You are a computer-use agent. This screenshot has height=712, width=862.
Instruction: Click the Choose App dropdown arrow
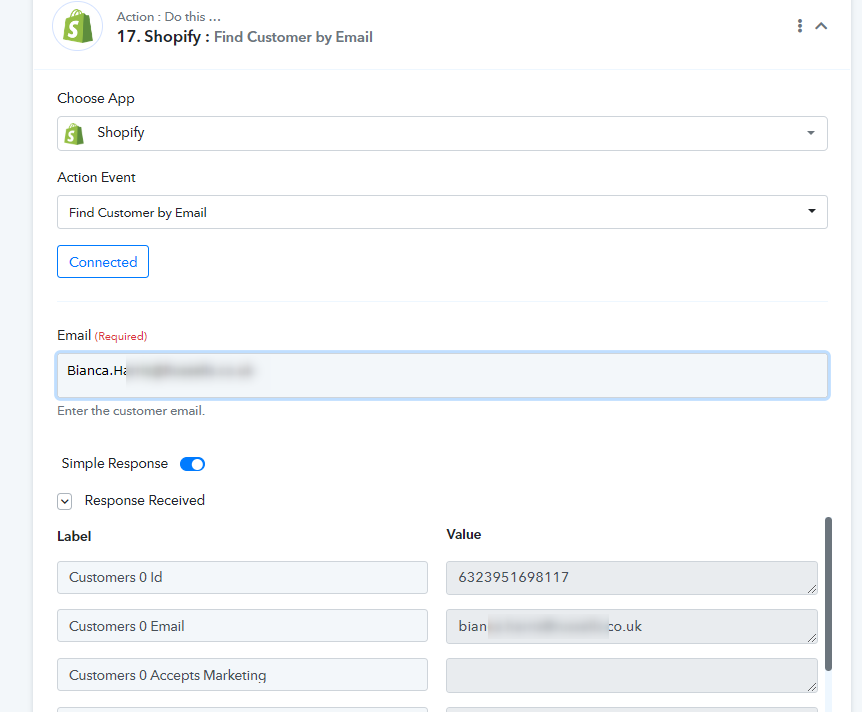click(810, 133)
